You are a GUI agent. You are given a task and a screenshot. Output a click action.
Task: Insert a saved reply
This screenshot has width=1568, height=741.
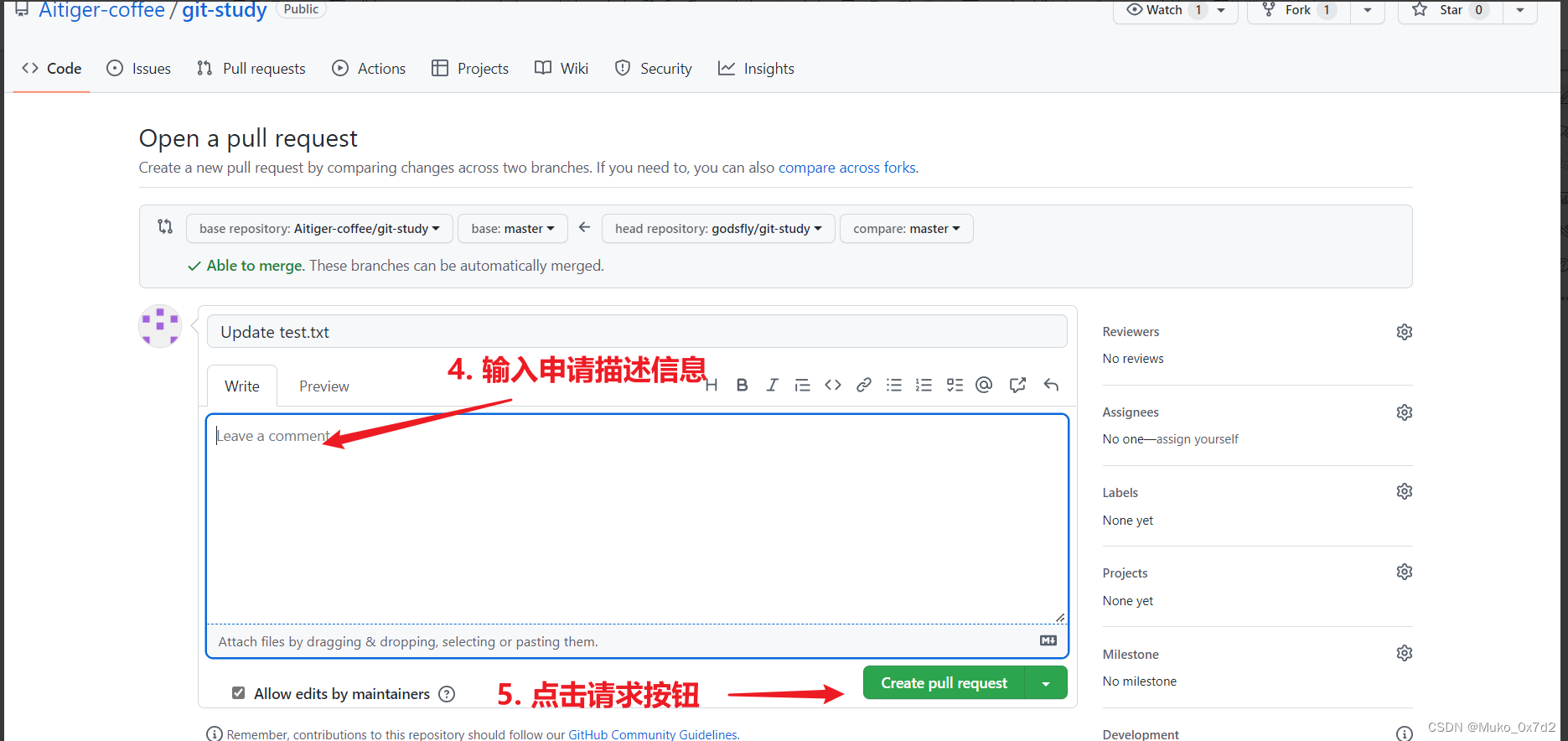pyautogui.click(x=1051, y=385)
